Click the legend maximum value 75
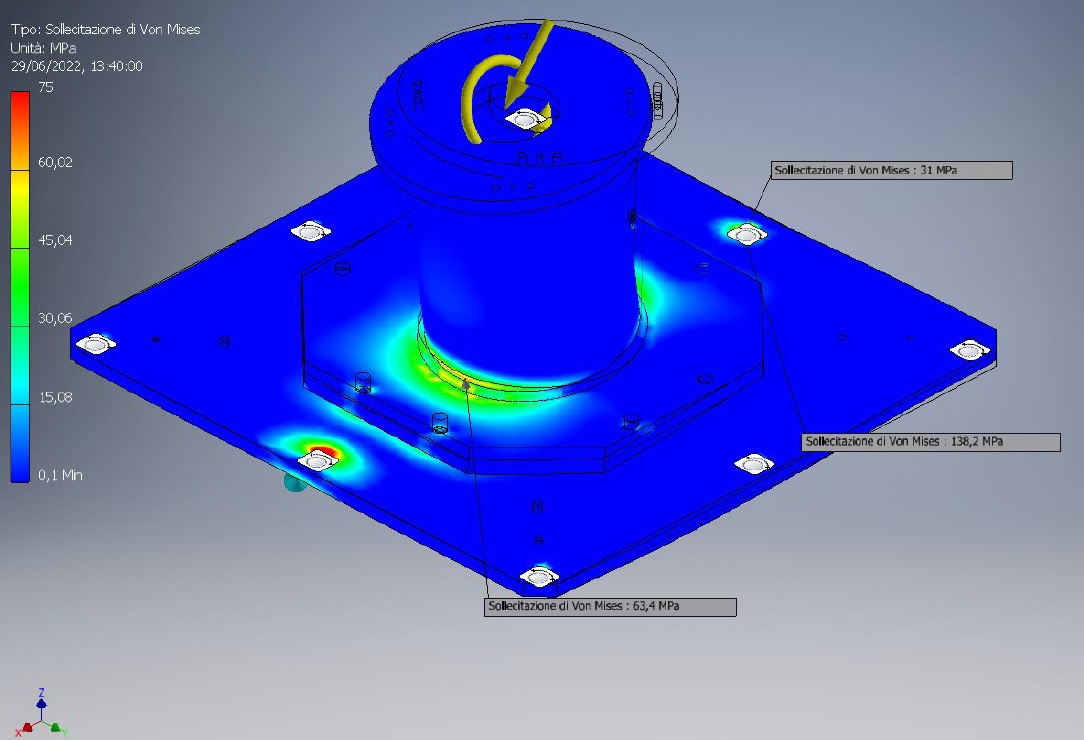The image size is (1084, 740). point(46,87)
